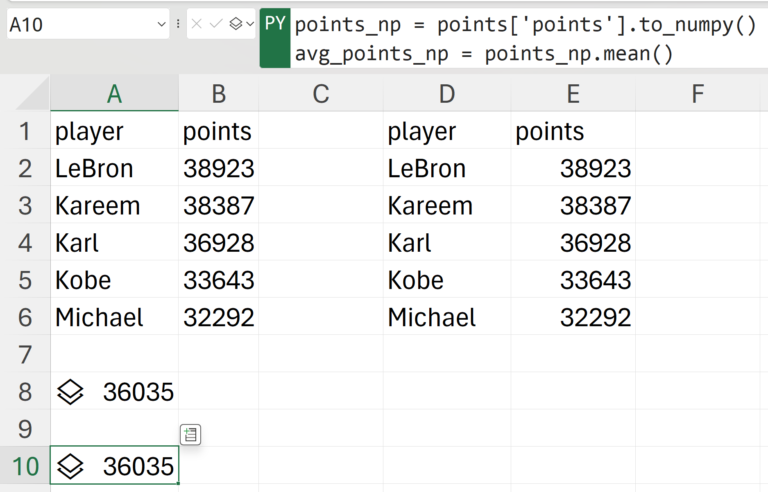Open the Name Box dropdown arrow
This screenshot has height=492, width=768.
tap(163, 24)
